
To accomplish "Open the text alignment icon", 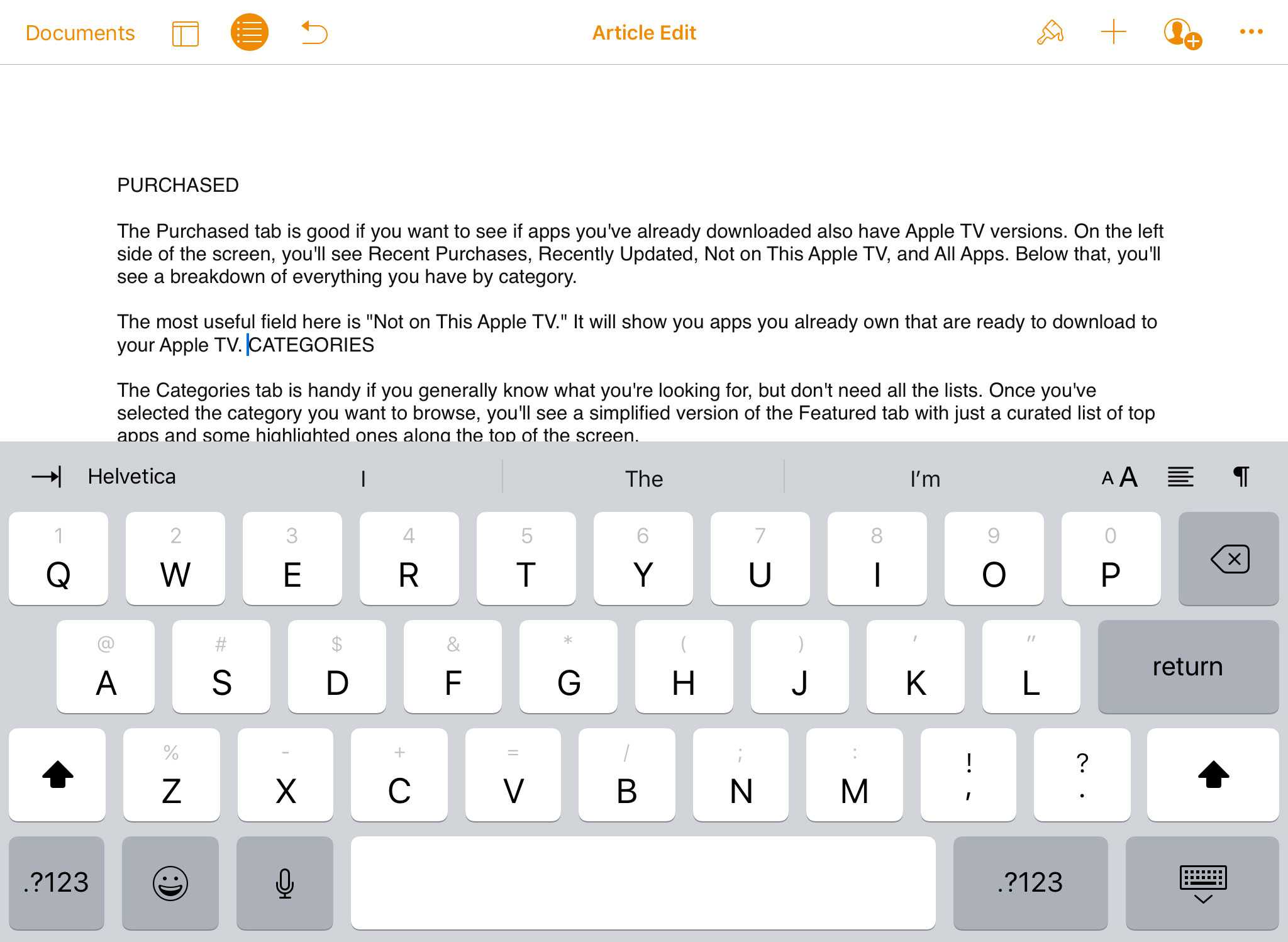I will [x=1180, y=477].
